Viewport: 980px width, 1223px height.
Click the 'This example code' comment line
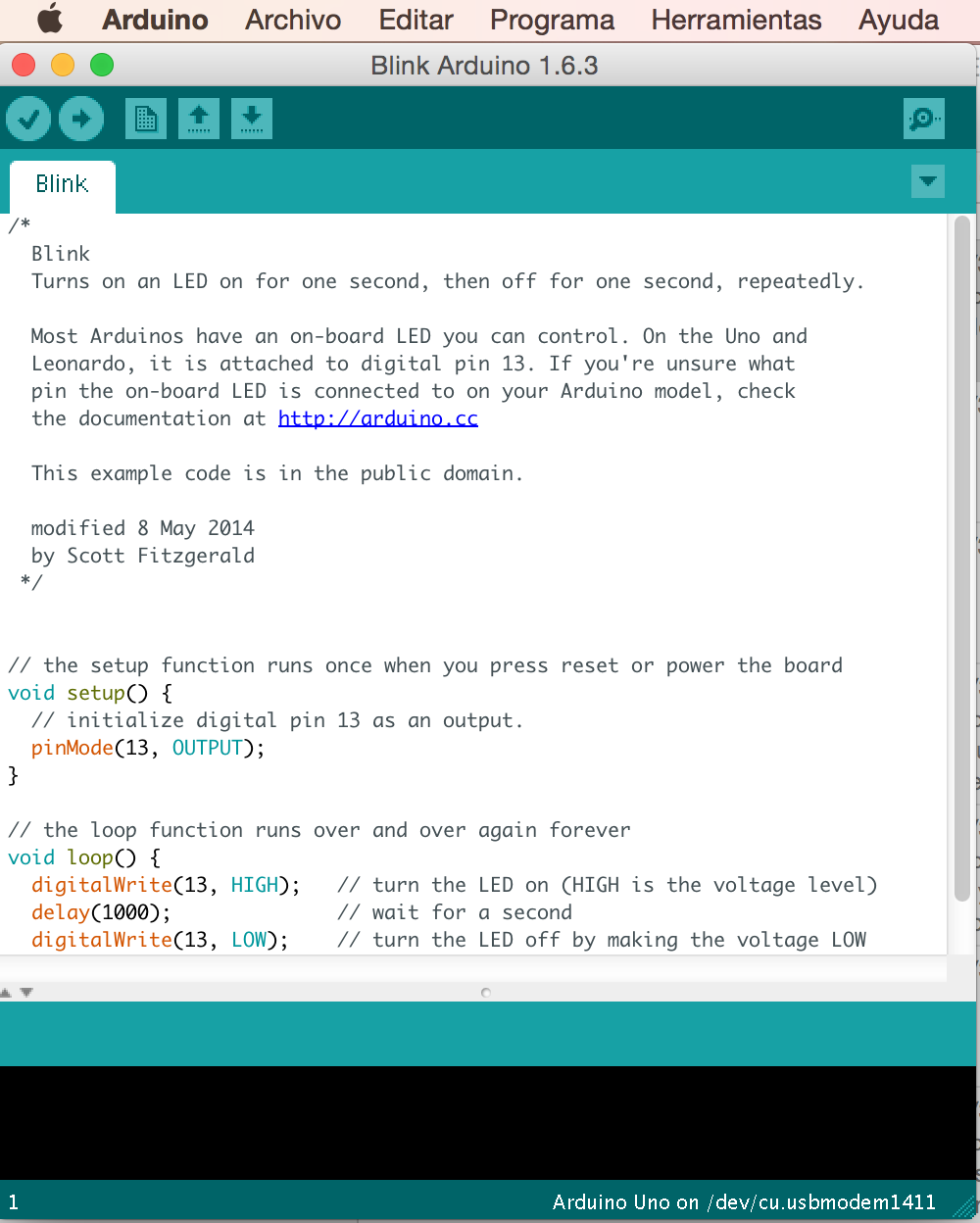(x=277, y=473)
